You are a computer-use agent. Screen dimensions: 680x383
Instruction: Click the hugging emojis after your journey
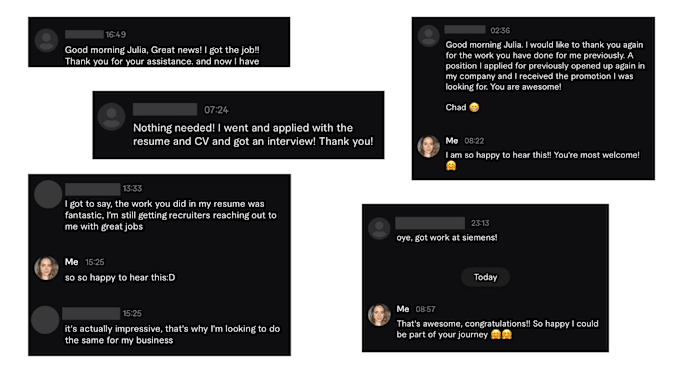(501, 334)
